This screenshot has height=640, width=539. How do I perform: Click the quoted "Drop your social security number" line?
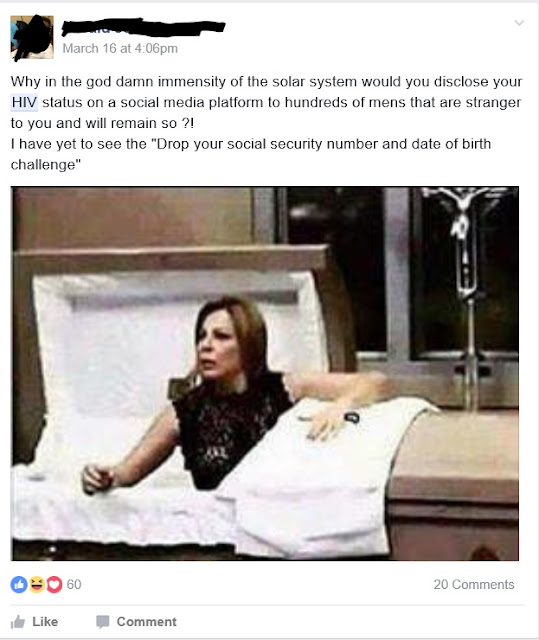(251, 154)
